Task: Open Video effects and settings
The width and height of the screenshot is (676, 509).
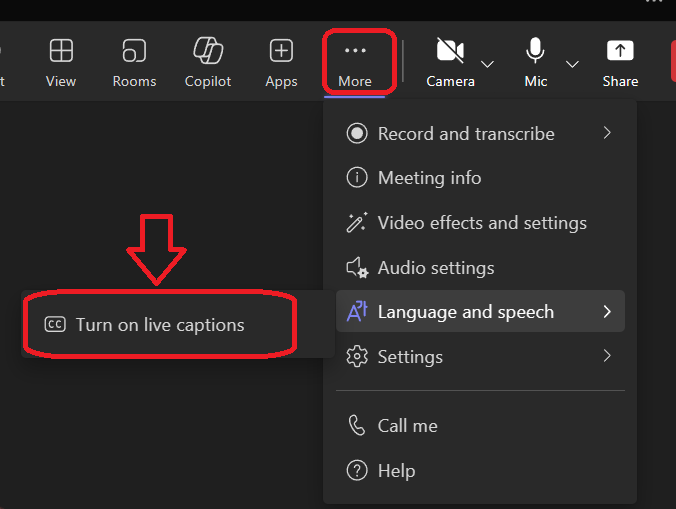Action: click(480, 223)
